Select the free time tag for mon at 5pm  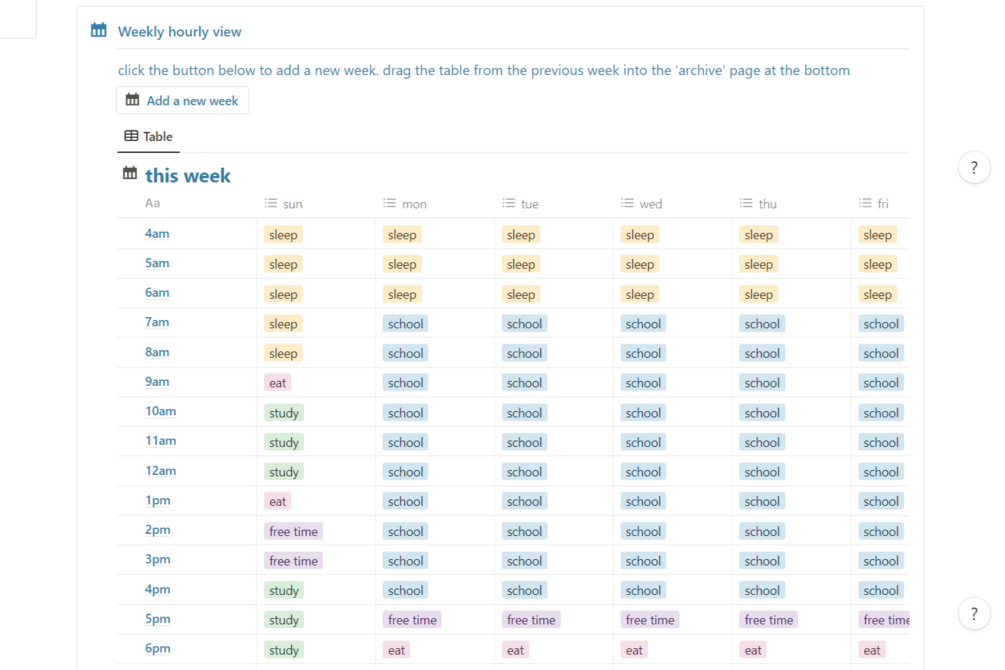tap(412, 620)
